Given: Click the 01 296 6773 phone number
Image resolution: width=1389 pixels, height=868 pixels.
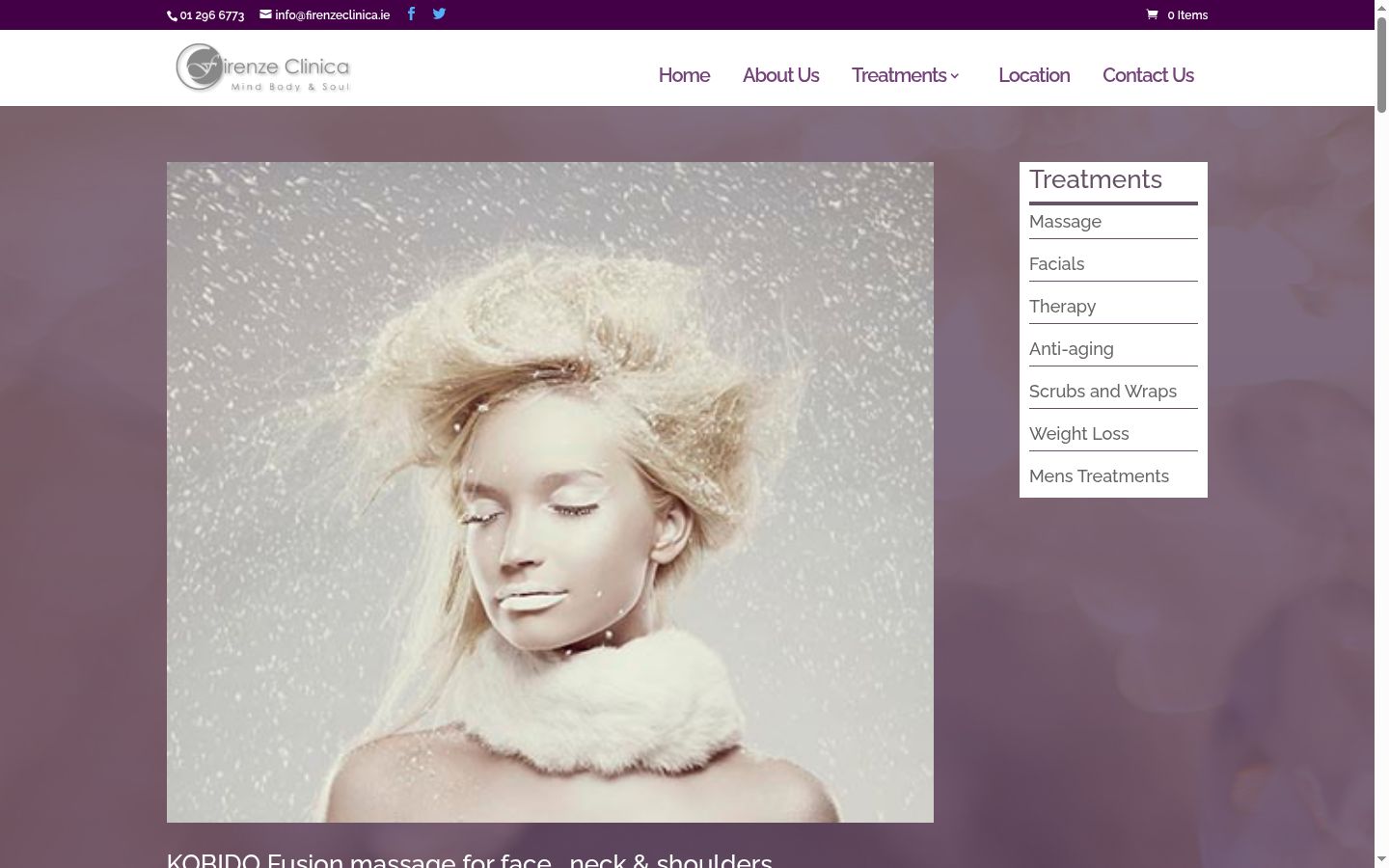Looking at the screenshot, I should click(212, 15).
